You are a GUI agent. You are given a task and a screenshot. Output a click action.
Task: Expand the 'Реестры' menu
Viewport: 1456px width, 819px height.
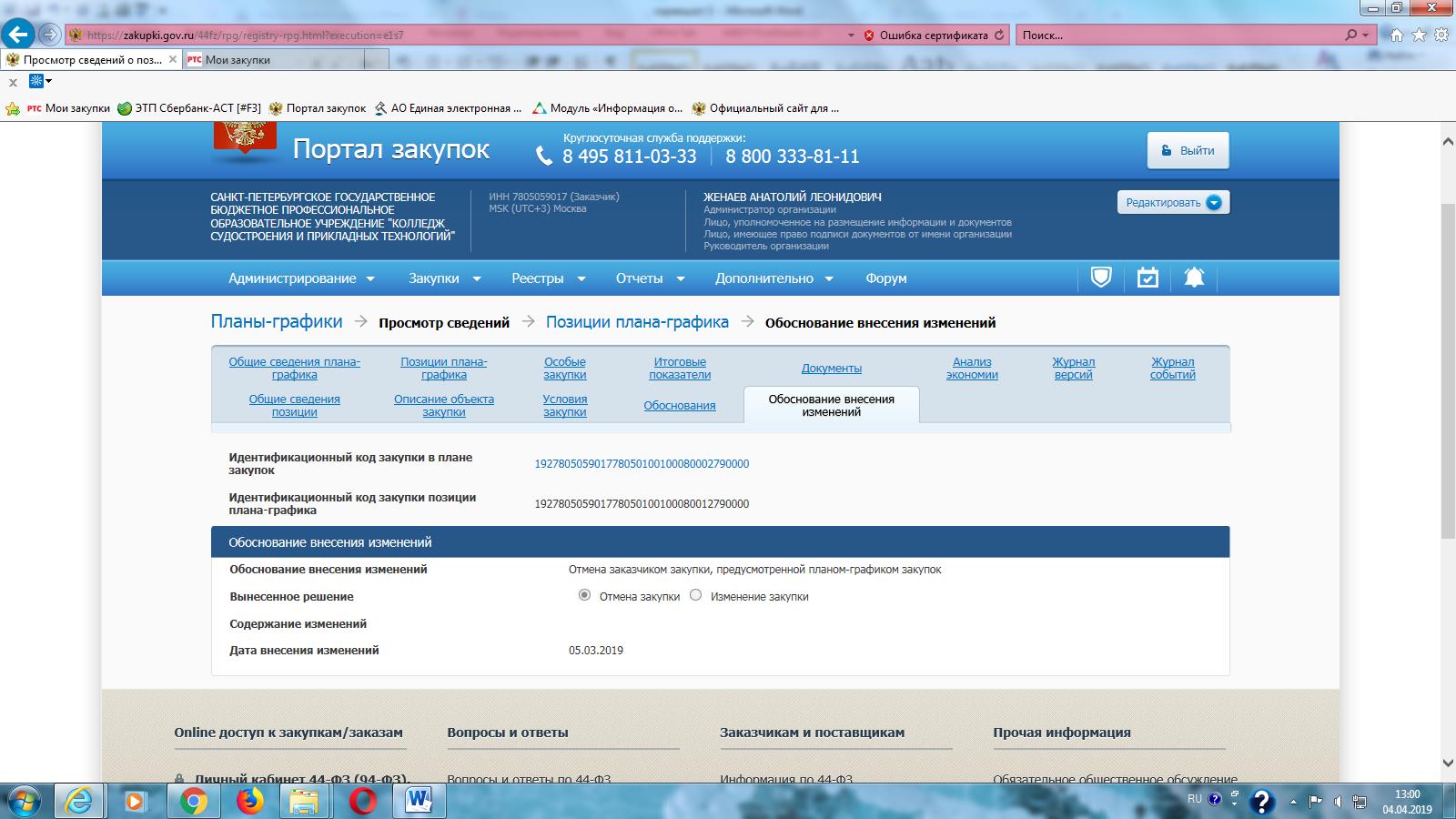point(548,278)
